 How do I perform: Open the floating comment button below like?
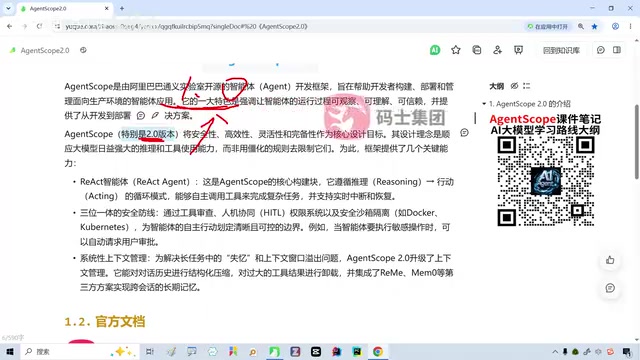coord(610,288)
